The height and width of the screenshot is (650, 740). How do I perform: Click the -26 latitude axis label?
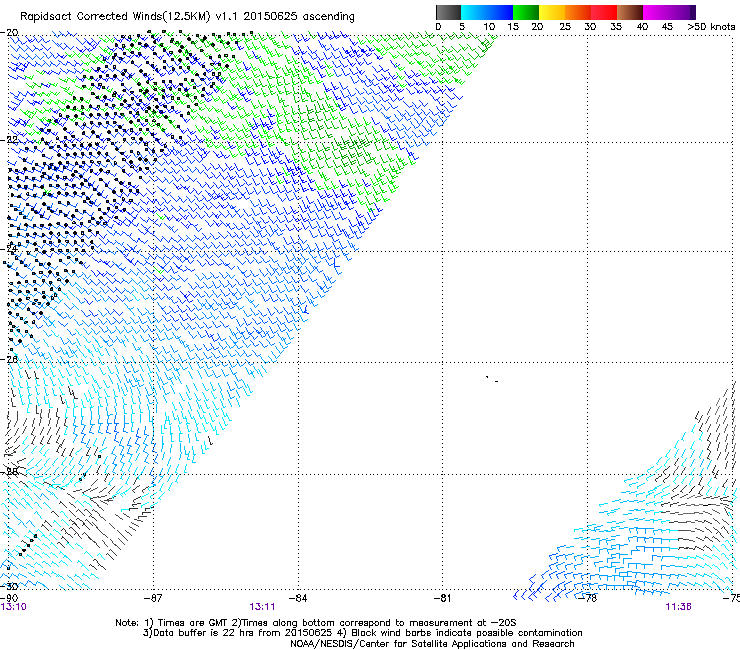(x=9, y=359)
